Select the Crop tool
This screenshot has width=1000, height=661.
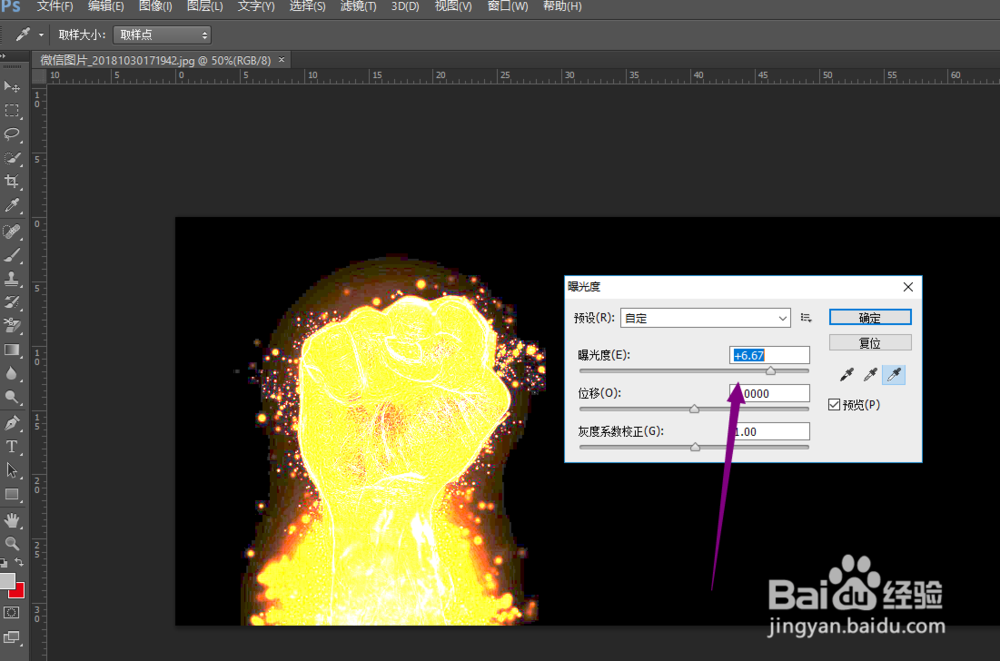click(x=11, y=181)
